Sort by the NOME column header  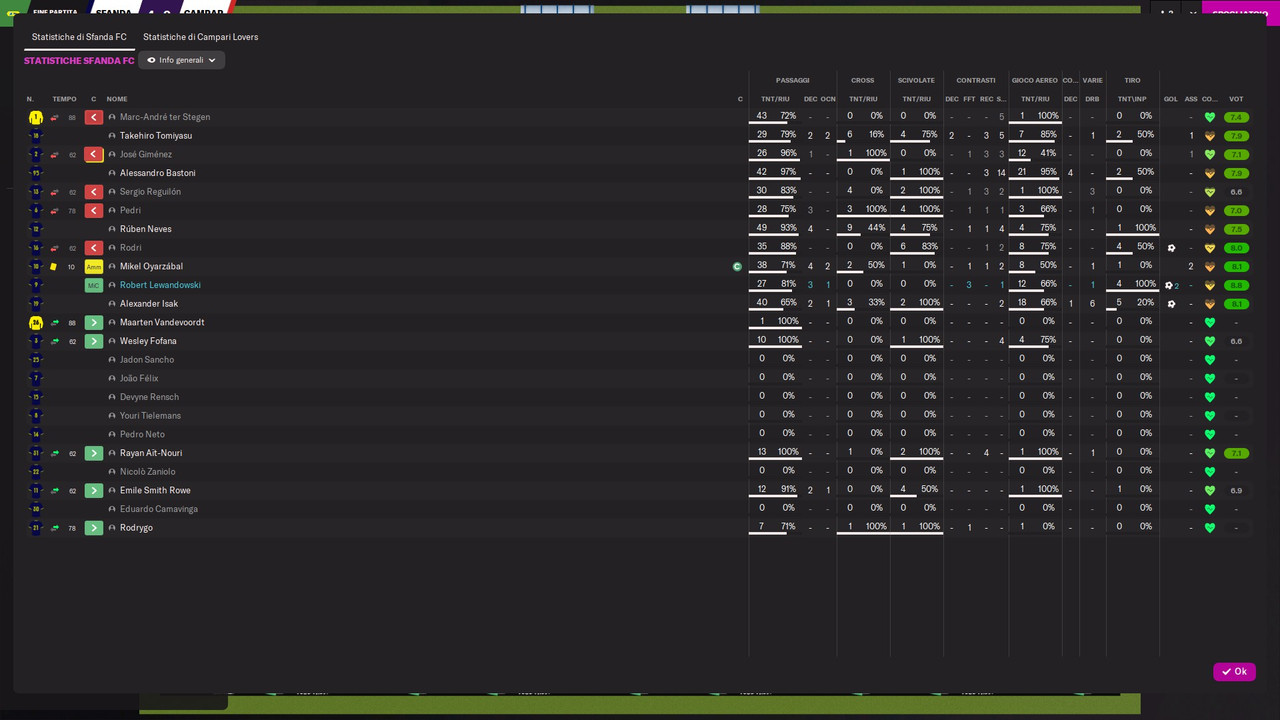tap(117, 99)
